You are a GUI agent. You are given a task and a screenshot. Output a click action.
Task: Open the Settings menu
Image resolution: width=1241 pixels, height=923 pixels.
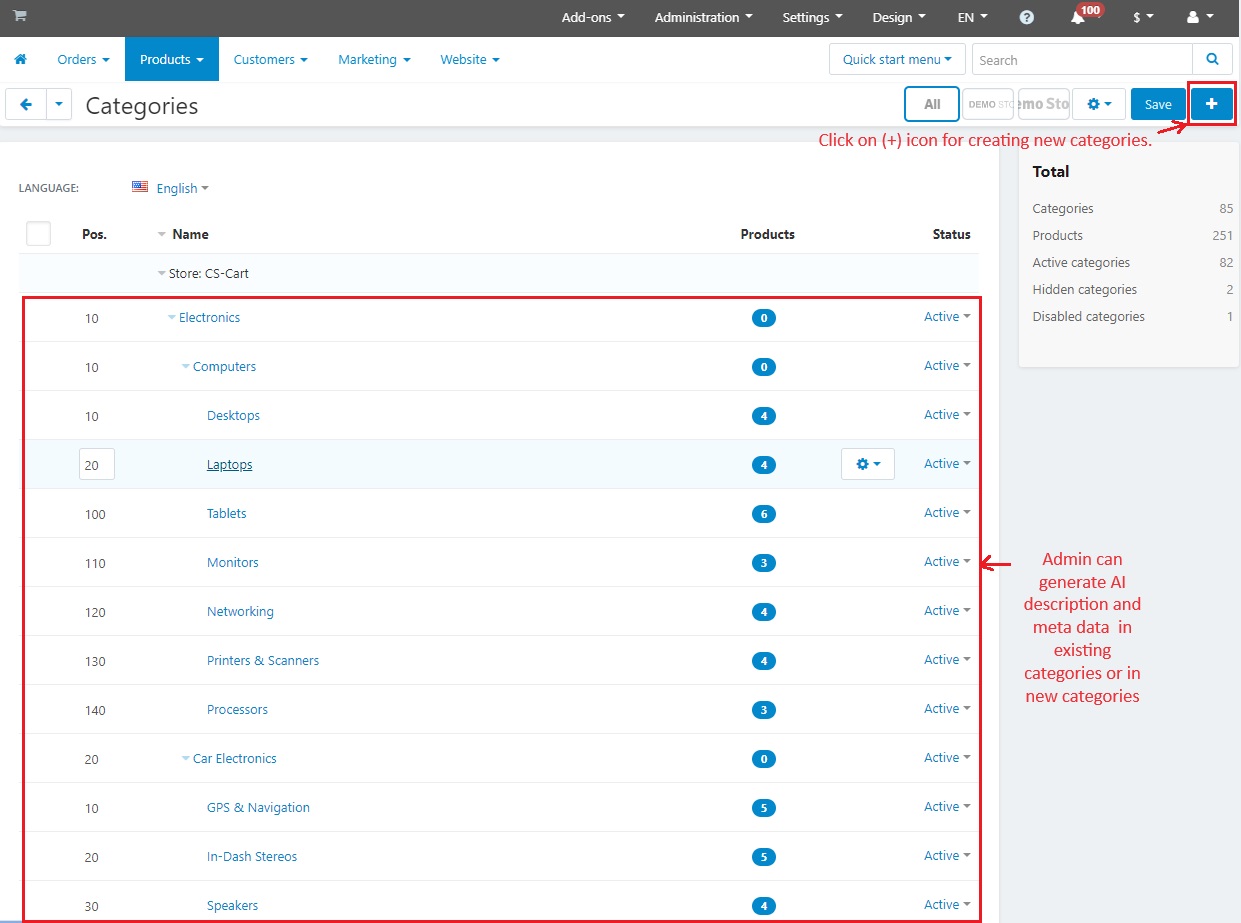coord(812,18)
